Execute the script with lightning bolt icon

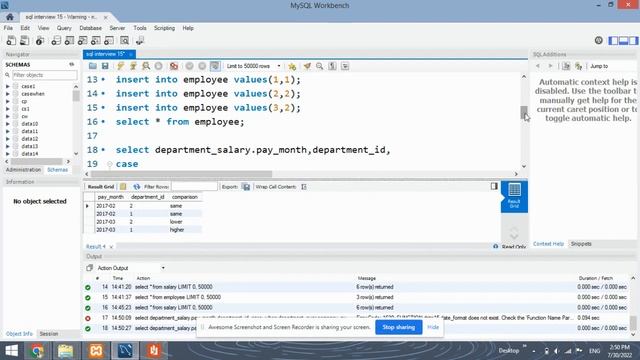[120, 66]
